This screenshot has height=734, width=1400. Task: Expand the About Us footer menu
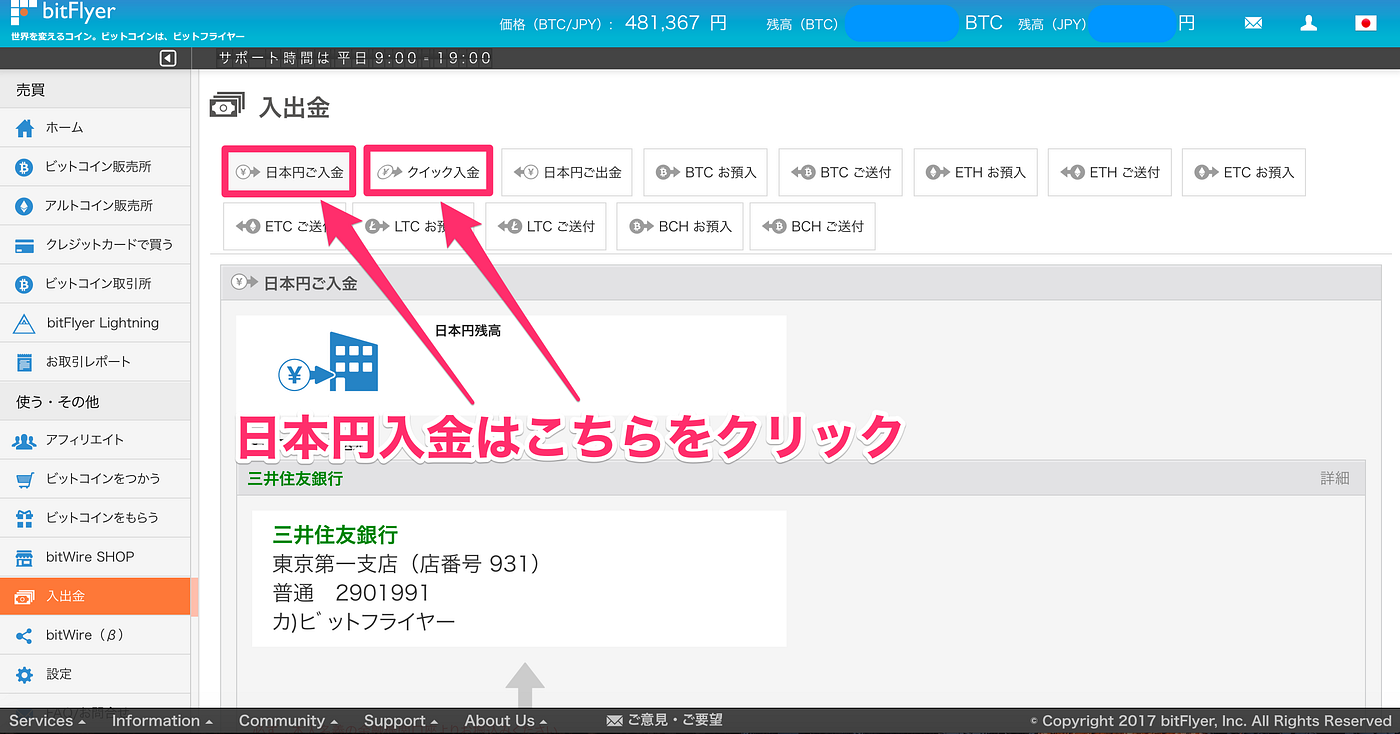pyautogui.click(x=506, y=721)
